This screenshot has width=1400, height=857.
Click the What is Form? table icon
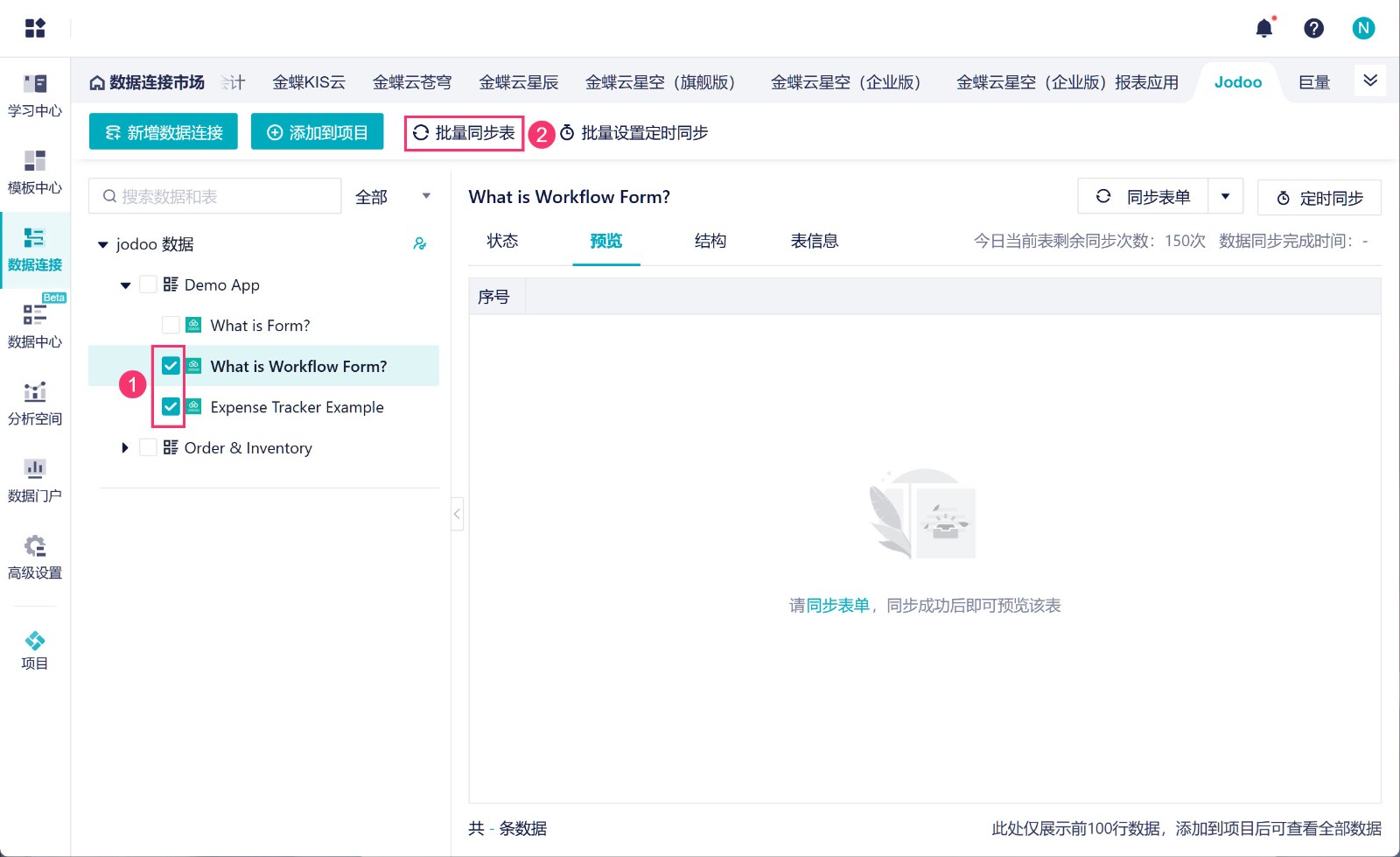pyautogui.click(x=194, y=325)
